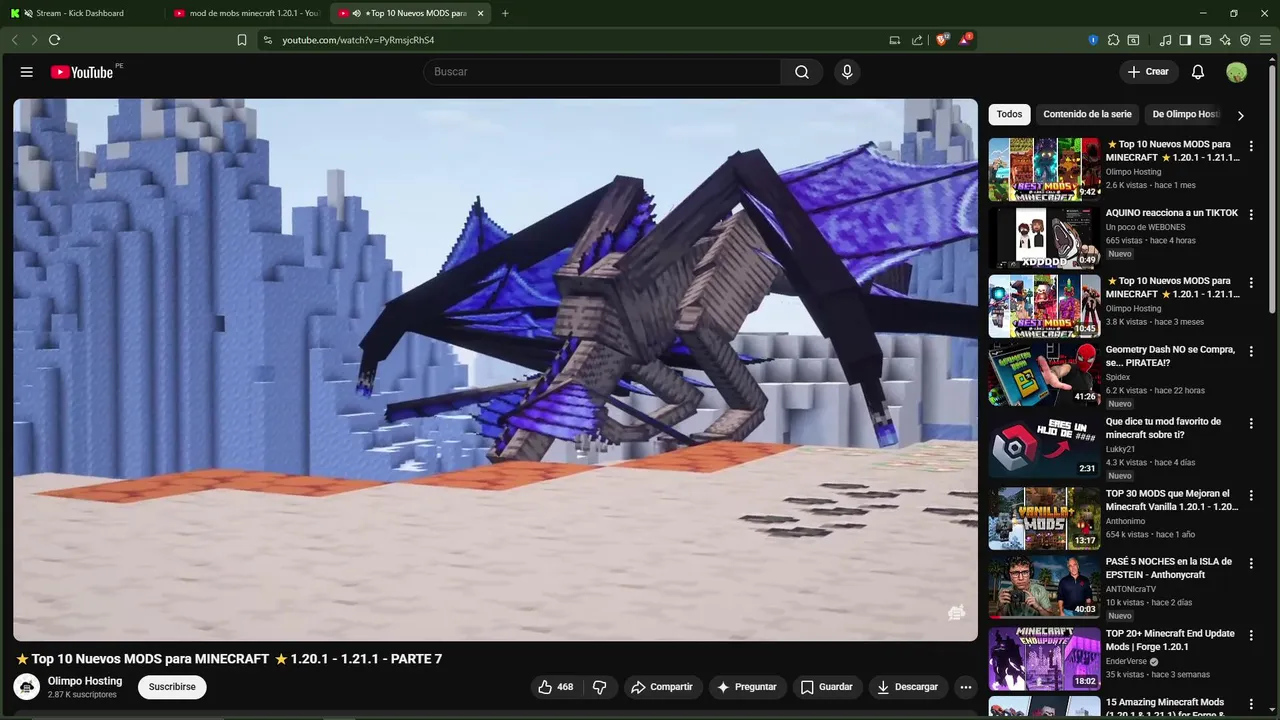The width and height of the screenshot is (1280, 720).
Task: Click the Suscribirse button
Action: [x=172, y=687]
